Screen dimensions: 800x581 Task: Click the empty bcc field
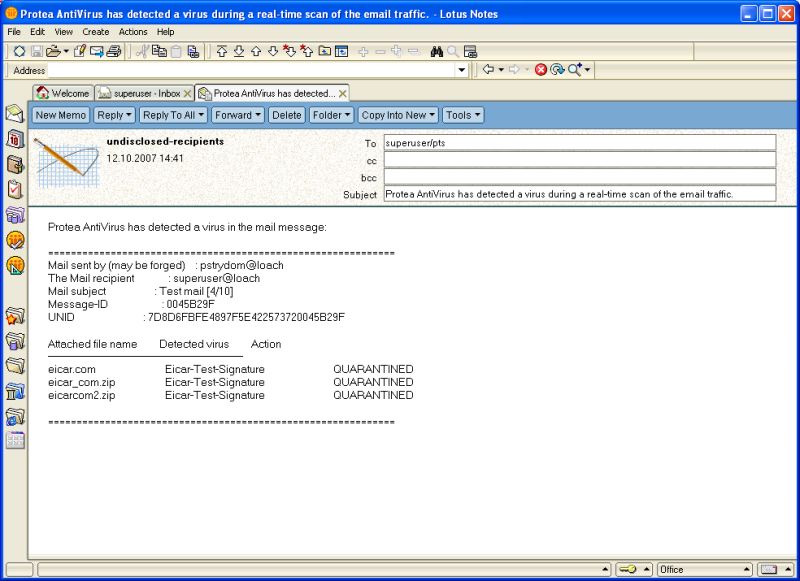(580, 177)
